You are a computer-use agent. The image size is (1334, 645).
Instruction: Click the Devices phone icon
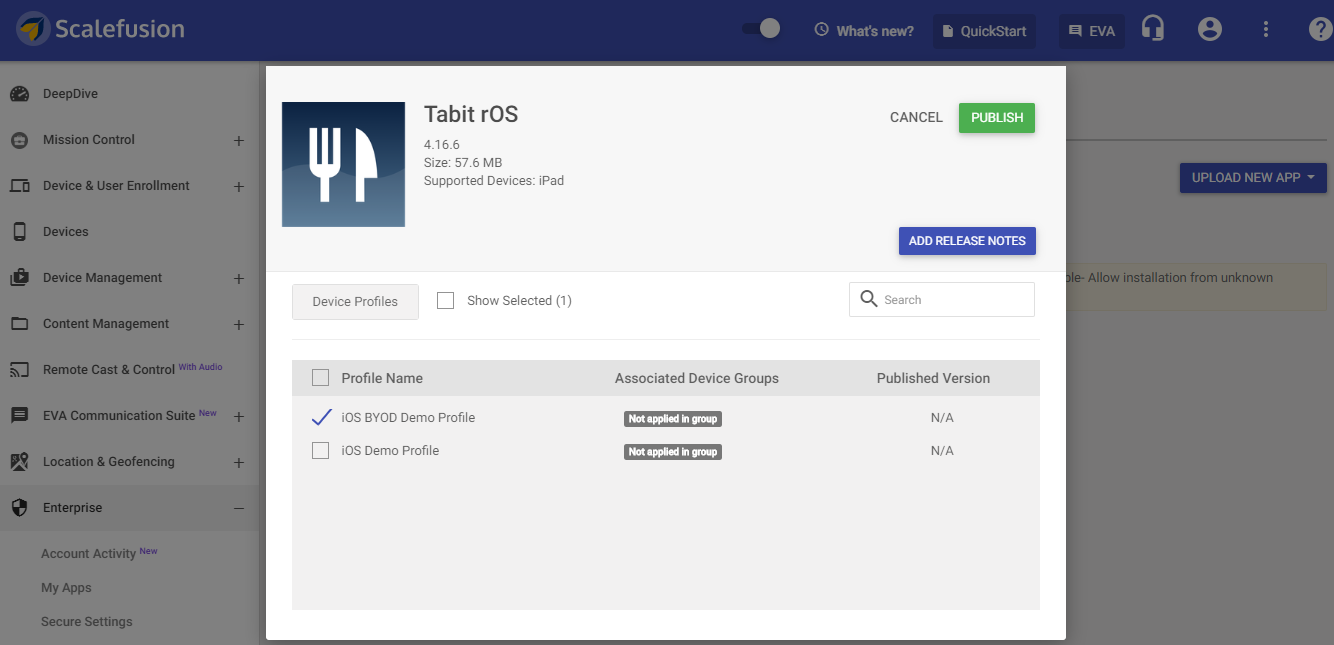(x=20, y=232)
